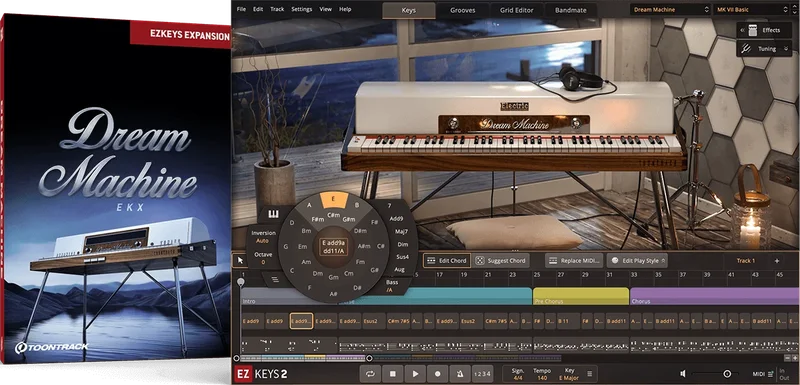Image resolution: width=800 pixels, height=385 pixels.
Task: Expand the Tuning panel chevron
Action: click(786, 49)
